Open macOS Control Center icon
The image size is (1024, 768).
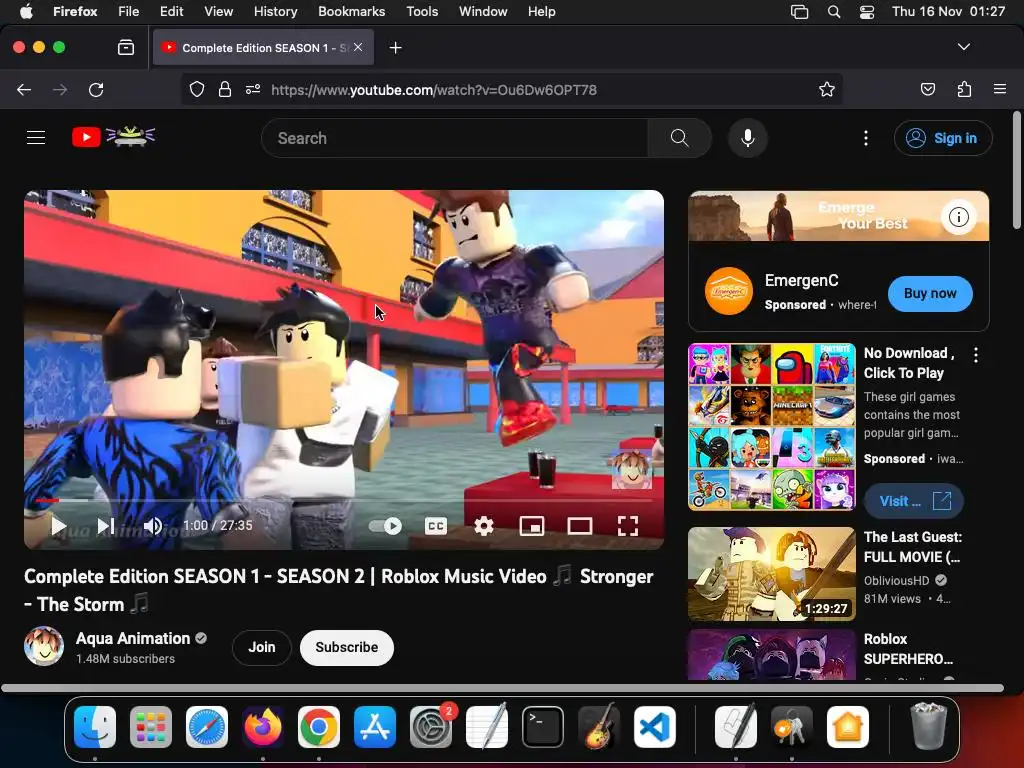(x=867, y=11)
